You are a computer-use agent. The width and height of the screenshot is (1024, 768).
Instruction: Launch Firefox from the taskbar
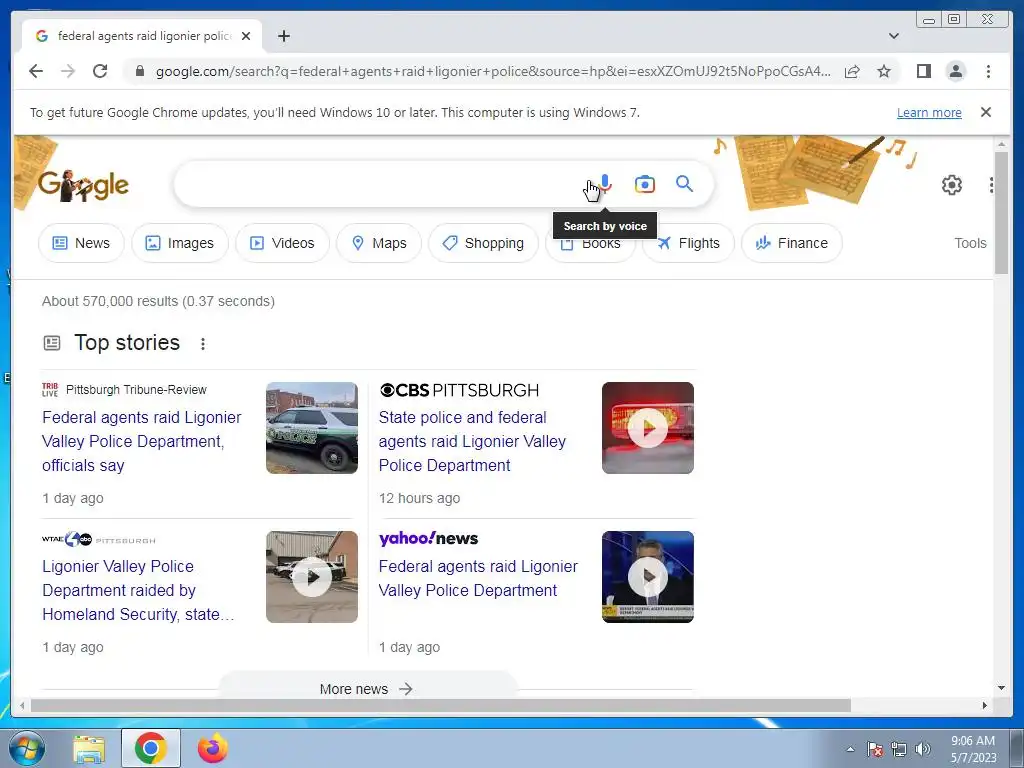click(213, 748)
